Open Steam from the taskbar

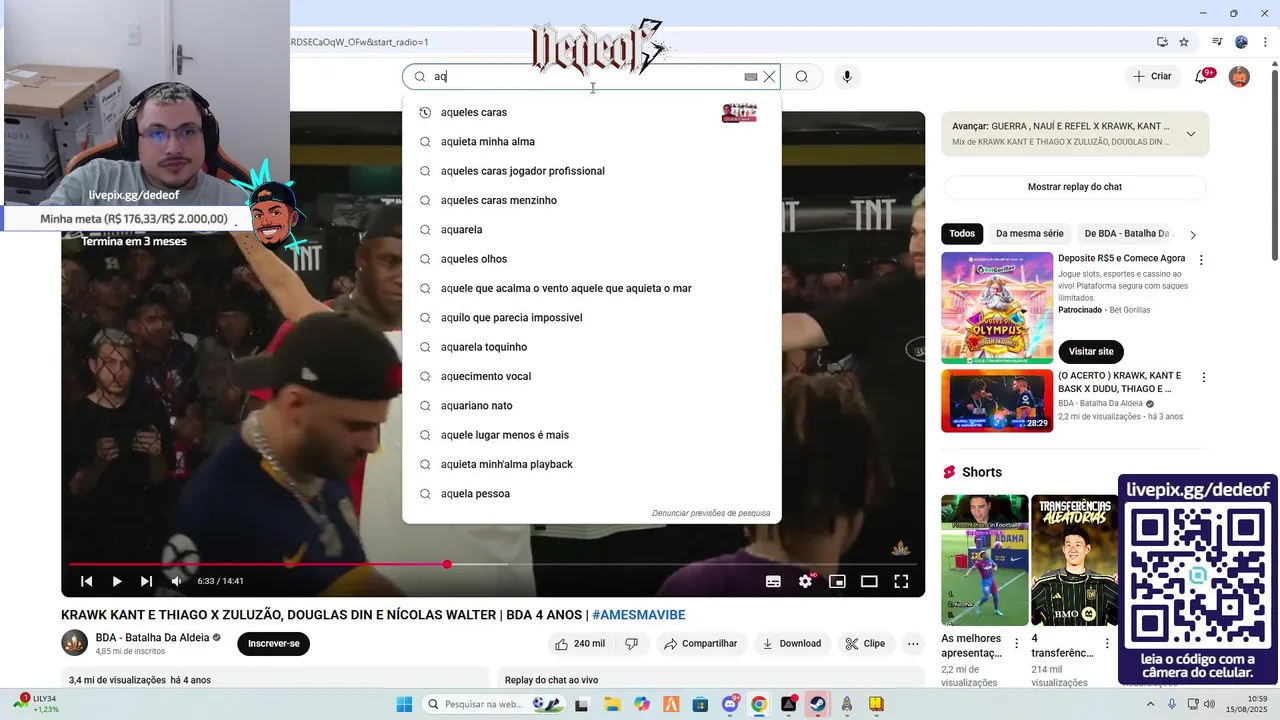(x=818, y=704)
